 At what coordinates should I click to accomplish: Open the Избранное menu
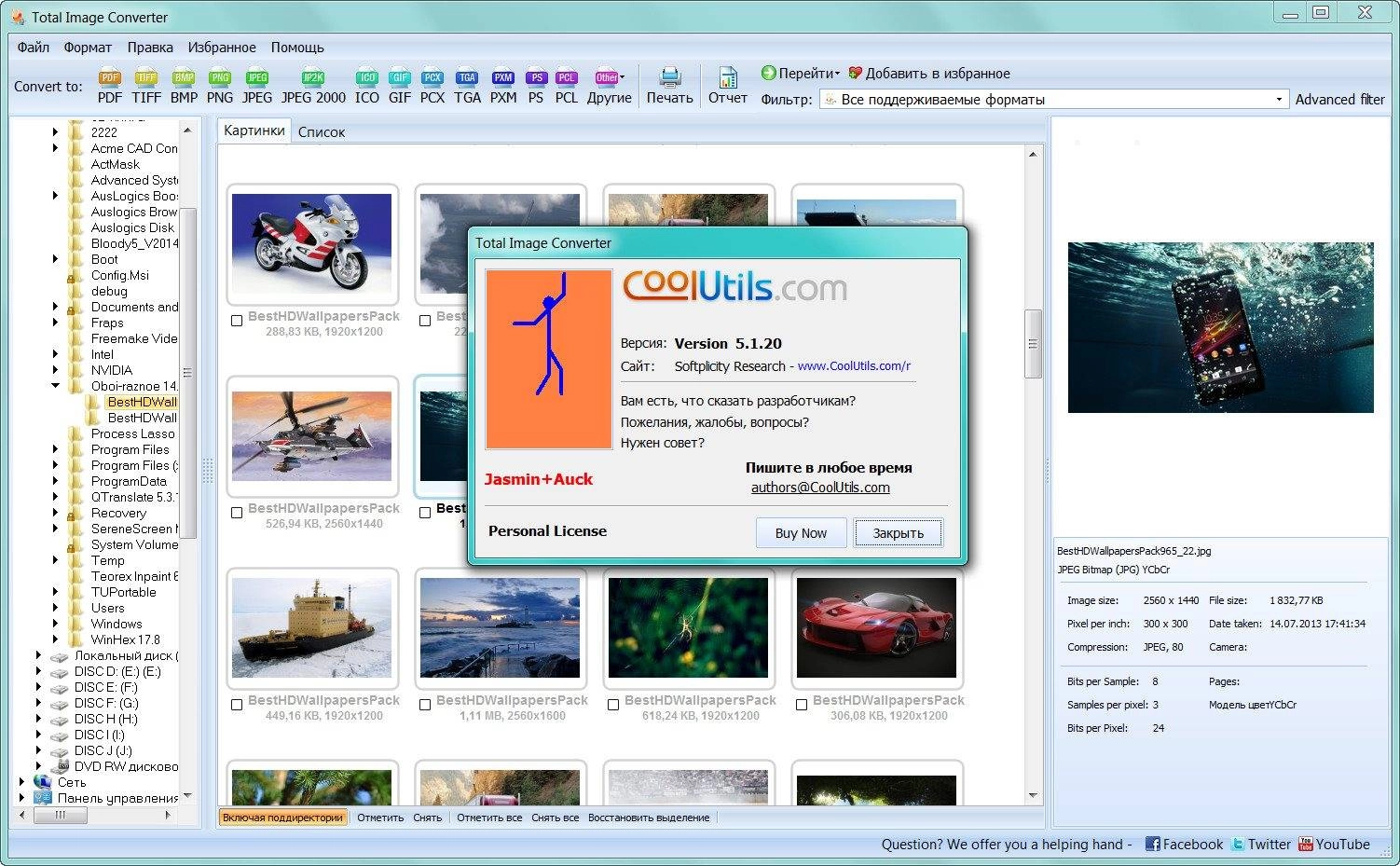click(222, 47)
